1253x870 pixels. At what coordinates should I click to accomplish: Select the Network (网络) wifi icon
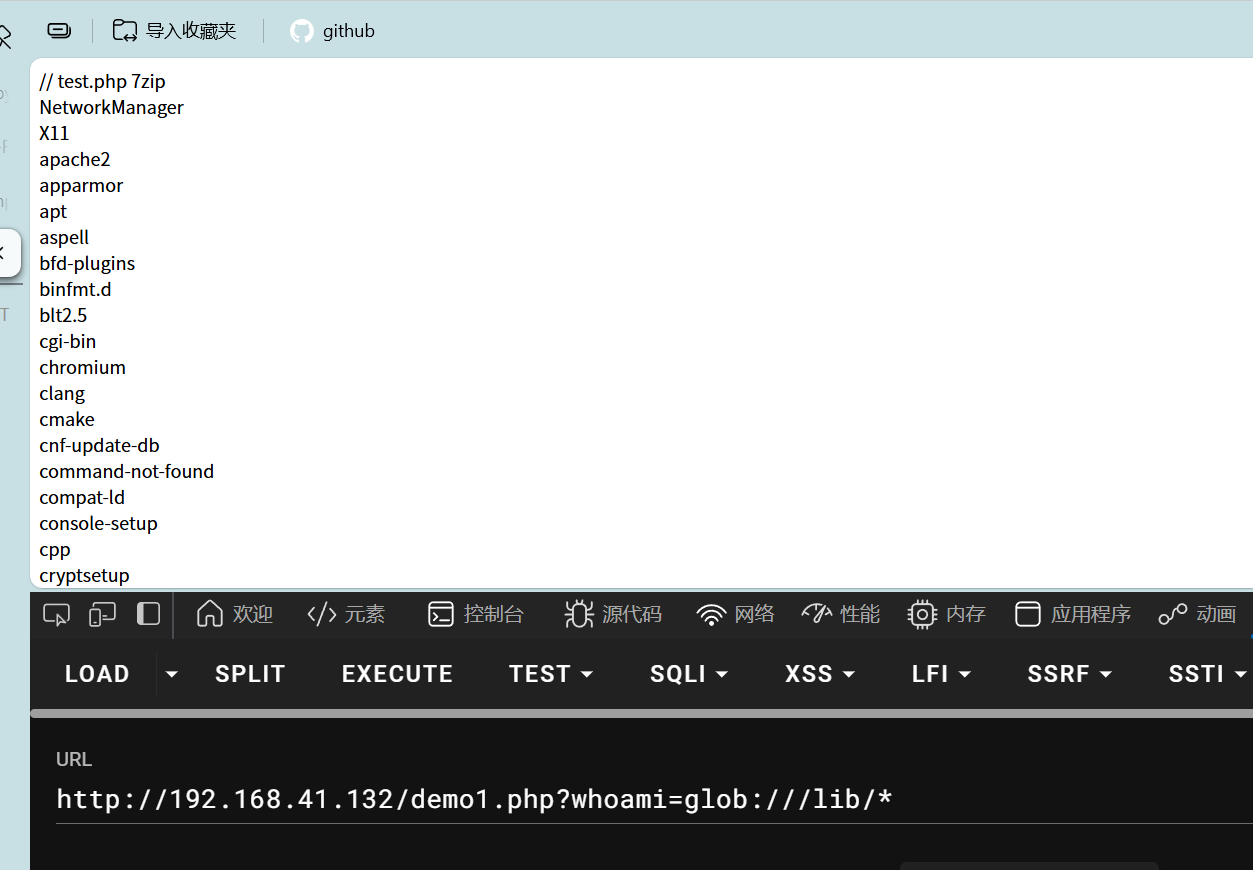(x=711, y=614)
